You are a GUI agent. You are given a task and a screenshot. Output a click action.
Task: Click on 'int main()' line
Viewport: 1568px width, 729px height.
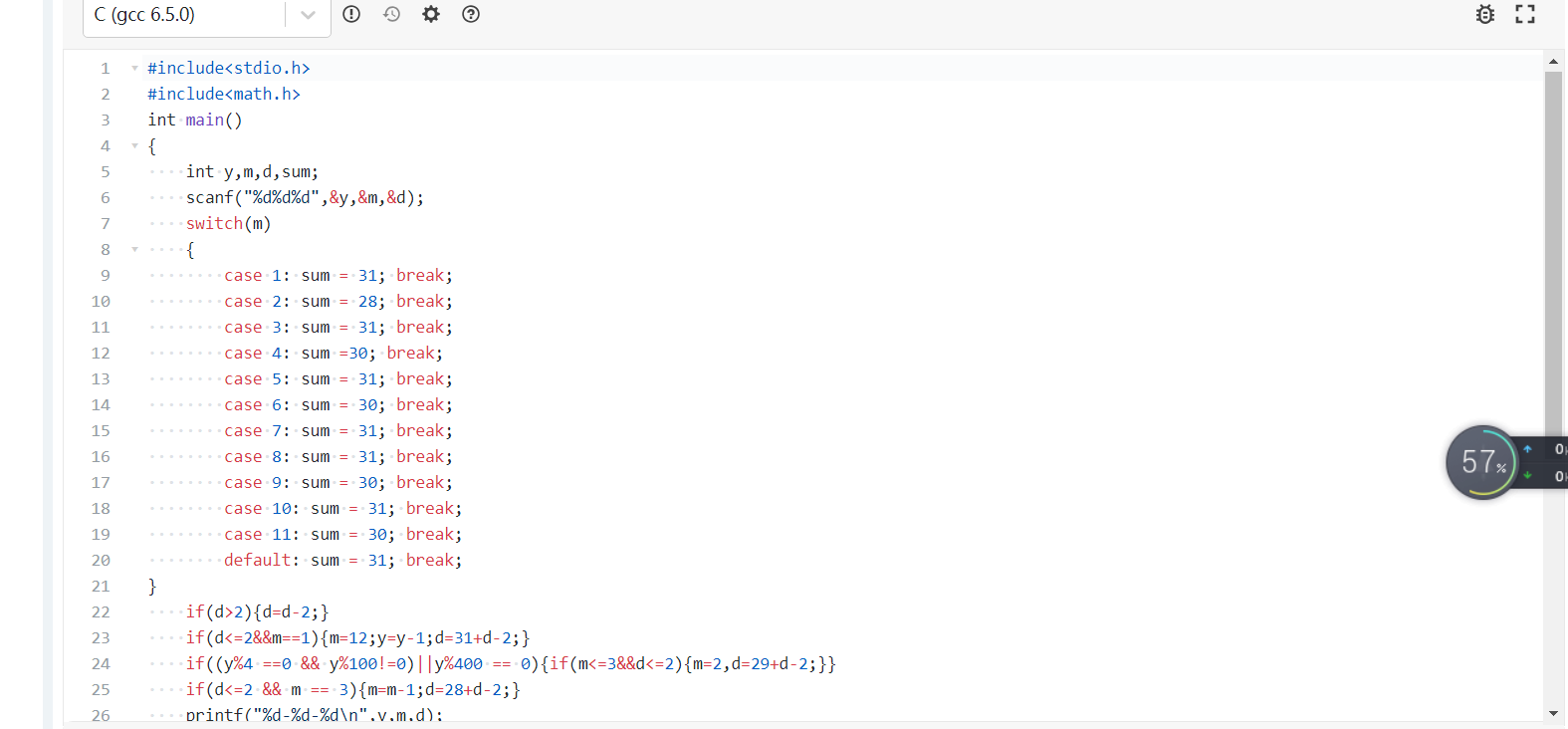tap(195, 120)
